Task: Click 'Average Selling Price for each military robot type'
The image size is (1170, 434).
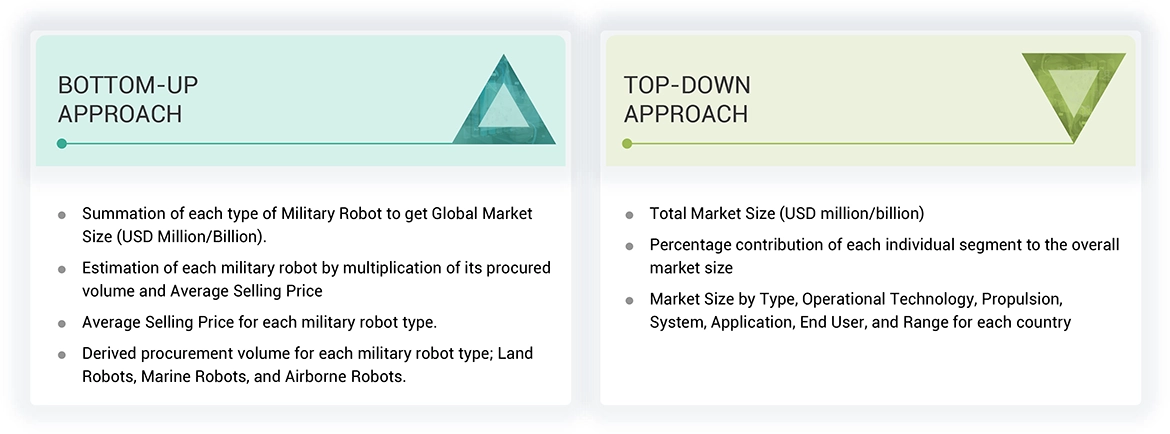Action: click(x=258, y=323)
